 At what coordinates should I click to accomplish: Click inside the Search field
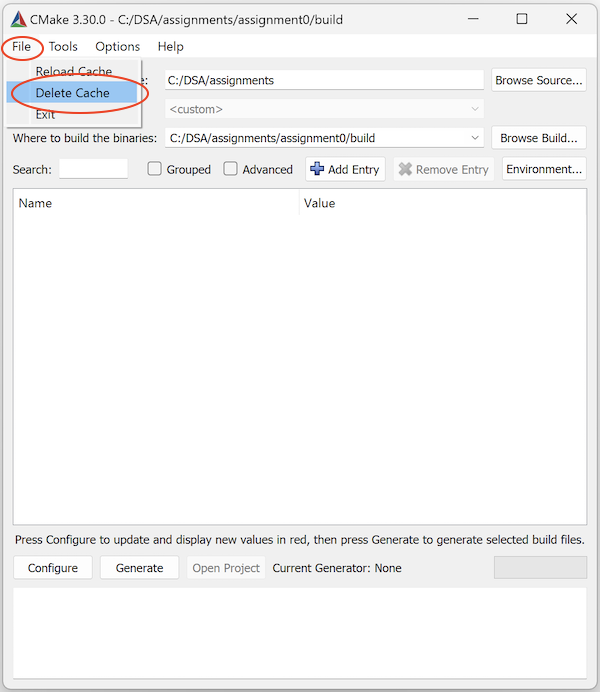(93, 169)
